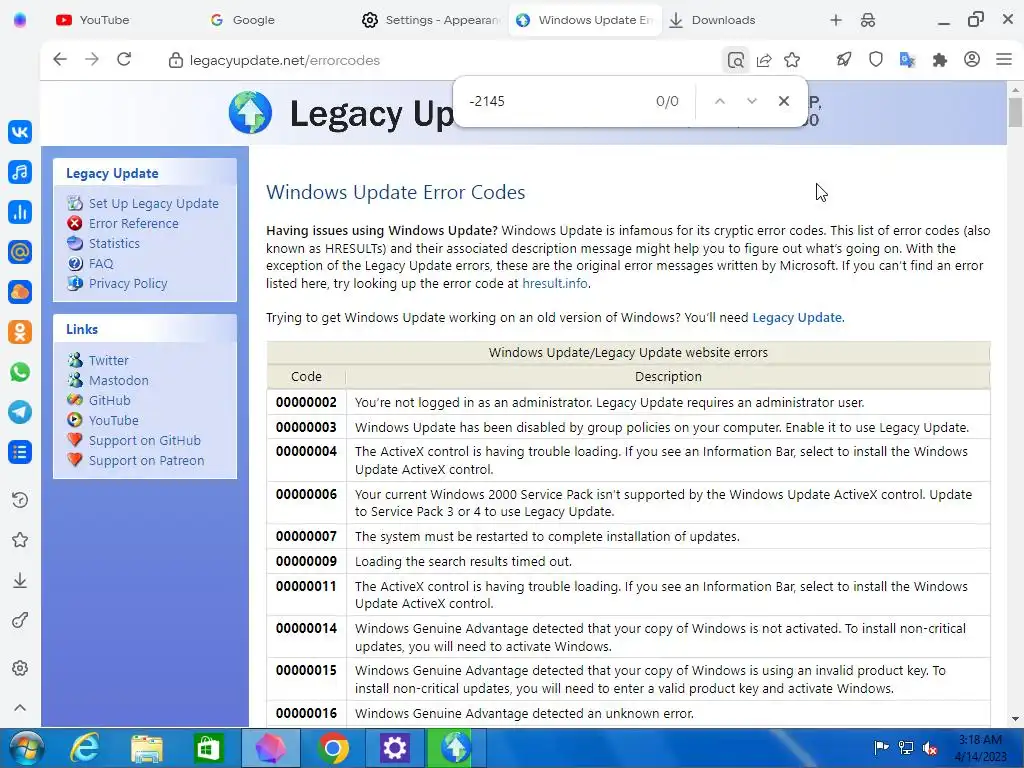Screen dimensions: 1024x768
Task: Open the blue list sidebar icon
Action: (x=20, y=452)
